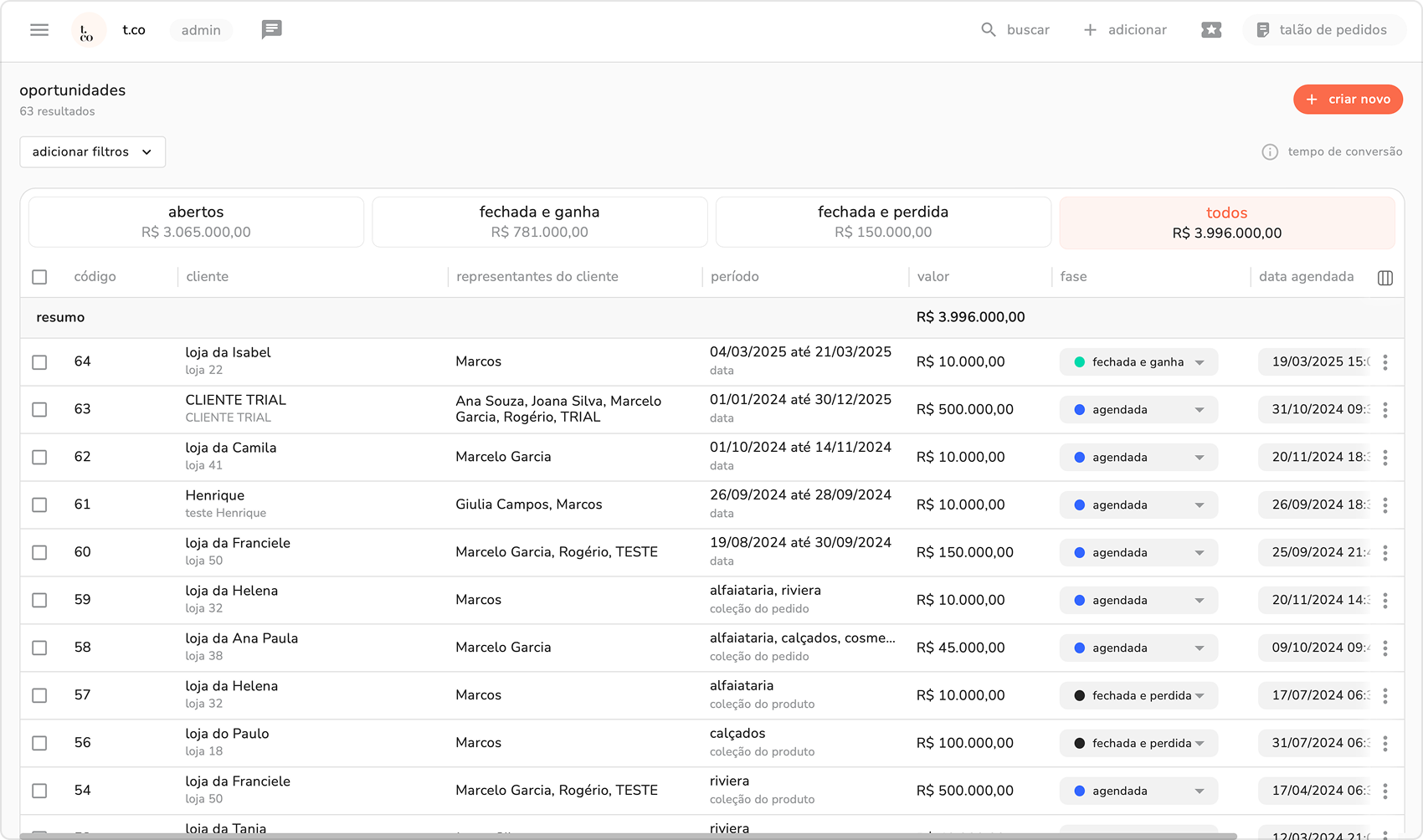Screen dimensions: 1423x840
Task: Open the chat messages icon
Action: 271,30
